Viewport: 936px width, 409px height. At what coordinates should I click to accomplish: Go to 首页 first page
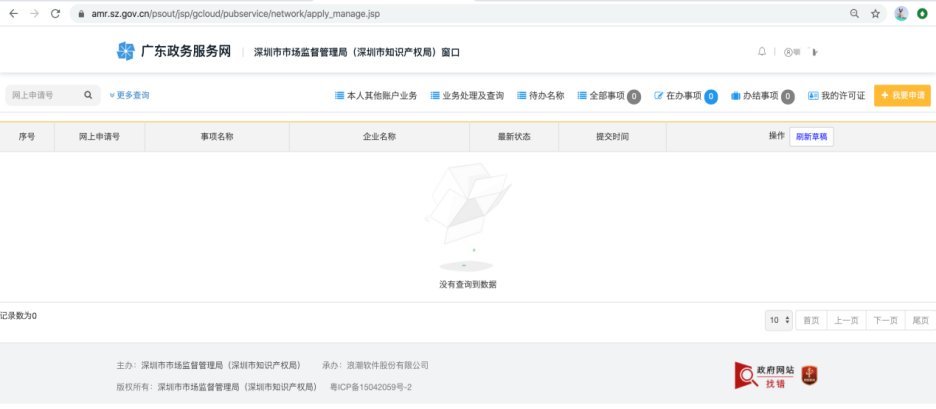click(x=811, y=321)
